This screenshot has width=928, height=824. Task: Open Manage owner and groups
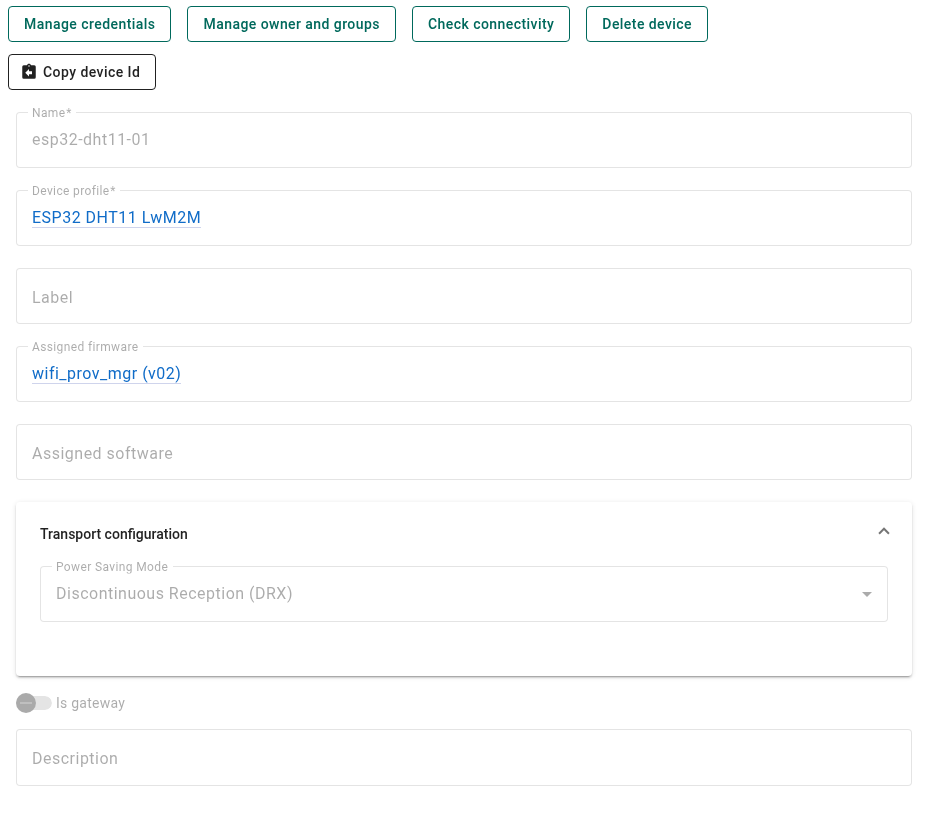tap(291, 24)
